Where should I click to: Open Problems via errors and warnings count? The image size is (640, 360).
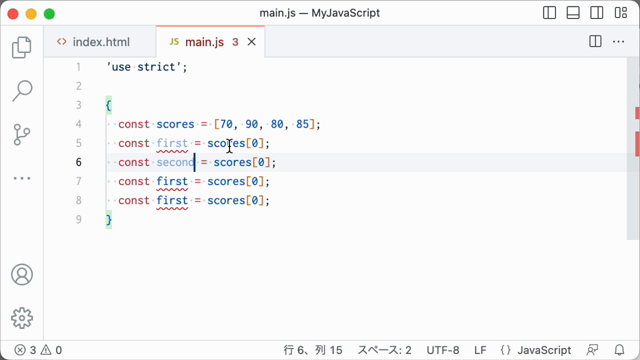(38, 350)
